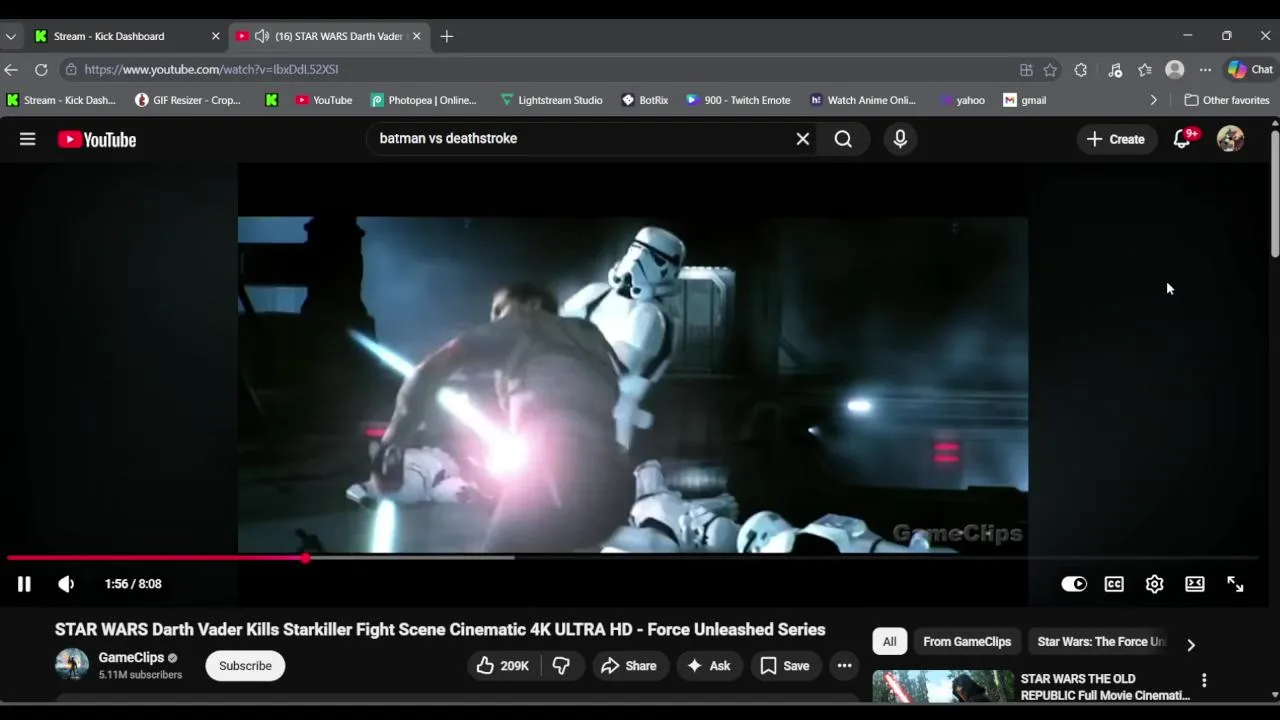Open the tab search dropdown
This screenshot has width=1280, height=720.
click(10, 36)
